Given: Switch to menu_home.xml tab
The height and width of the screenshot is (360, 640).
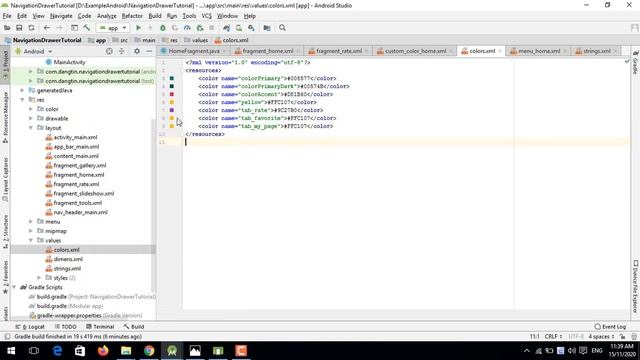Looking at the screenshot, I should [539, 51].
